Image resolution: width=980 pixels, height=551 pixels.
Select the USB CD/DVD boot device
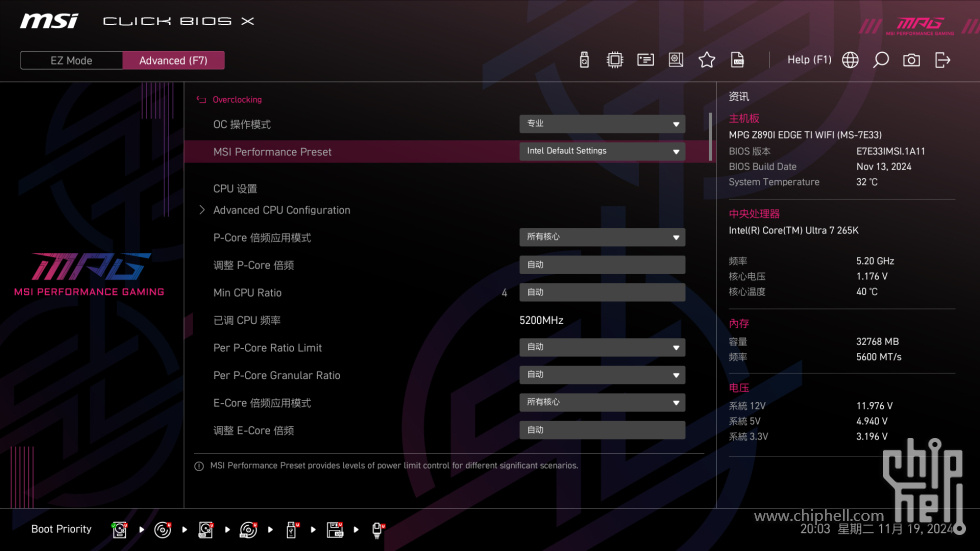(x=248, y=530)
